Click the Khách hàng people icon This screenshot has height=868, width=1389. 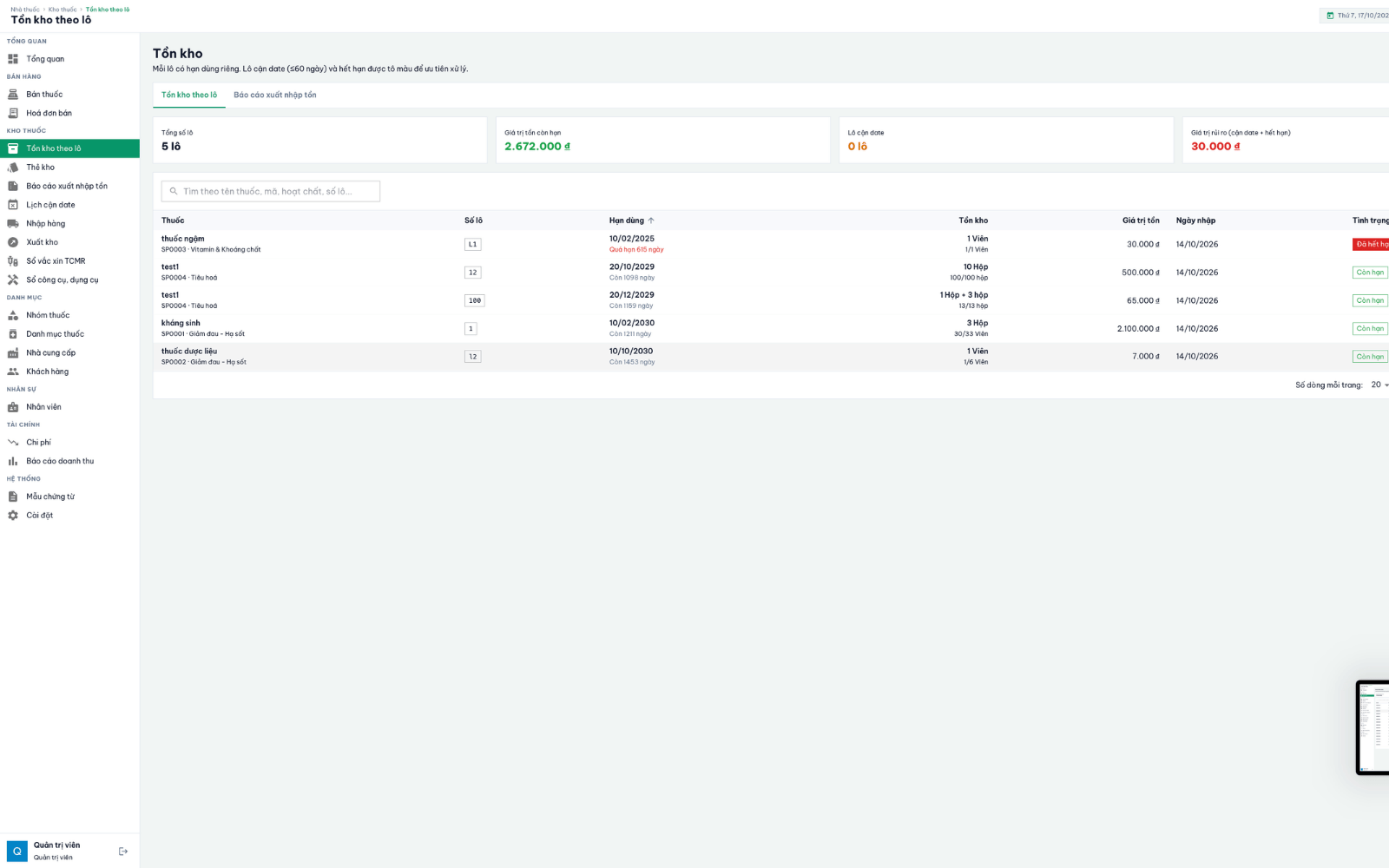click(x=13, y=372)
